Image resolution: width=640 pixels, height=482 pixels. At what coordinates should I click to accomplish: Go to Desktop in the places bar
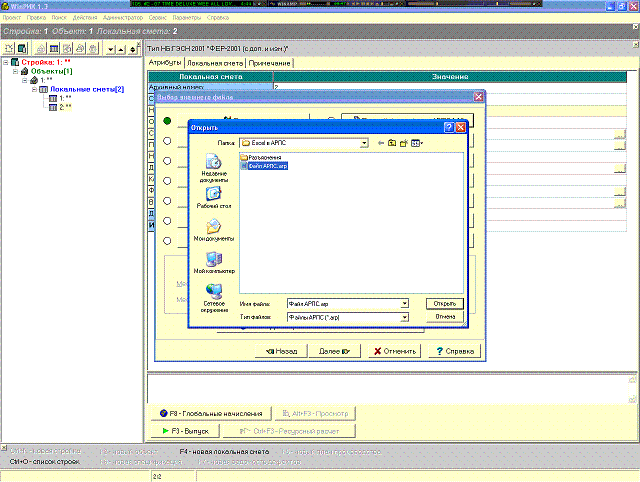coord(215,198)
